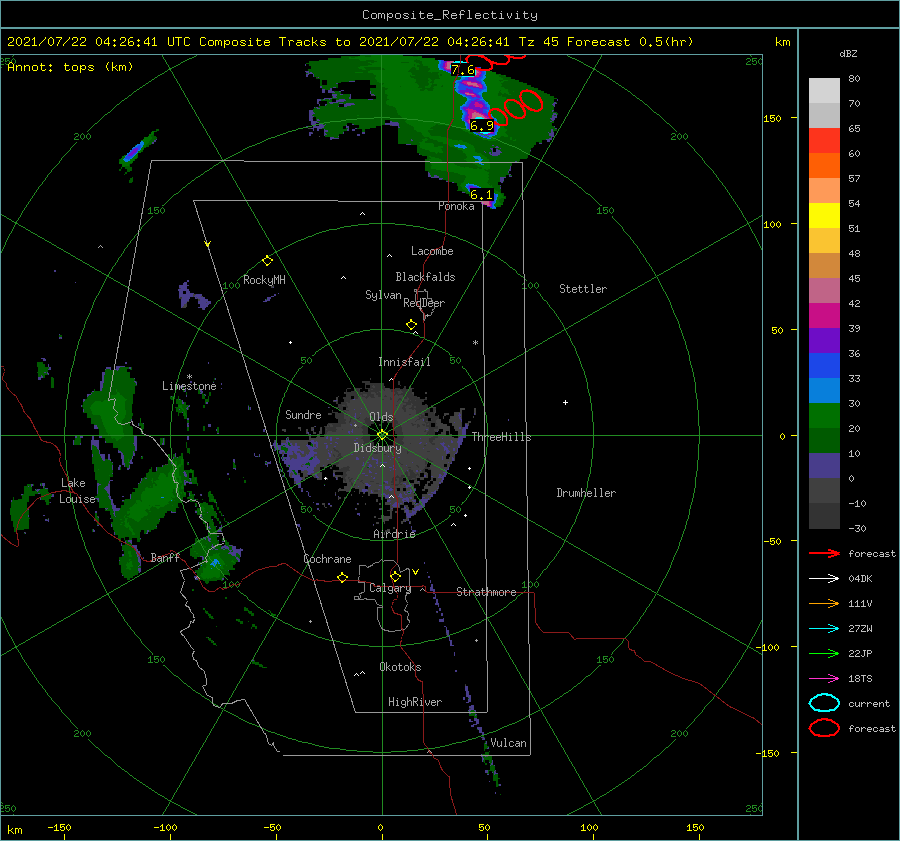The height and width of the screenshot is (841, 900).
Task: Click the Didsbury town label
Action: pos(377,448)
